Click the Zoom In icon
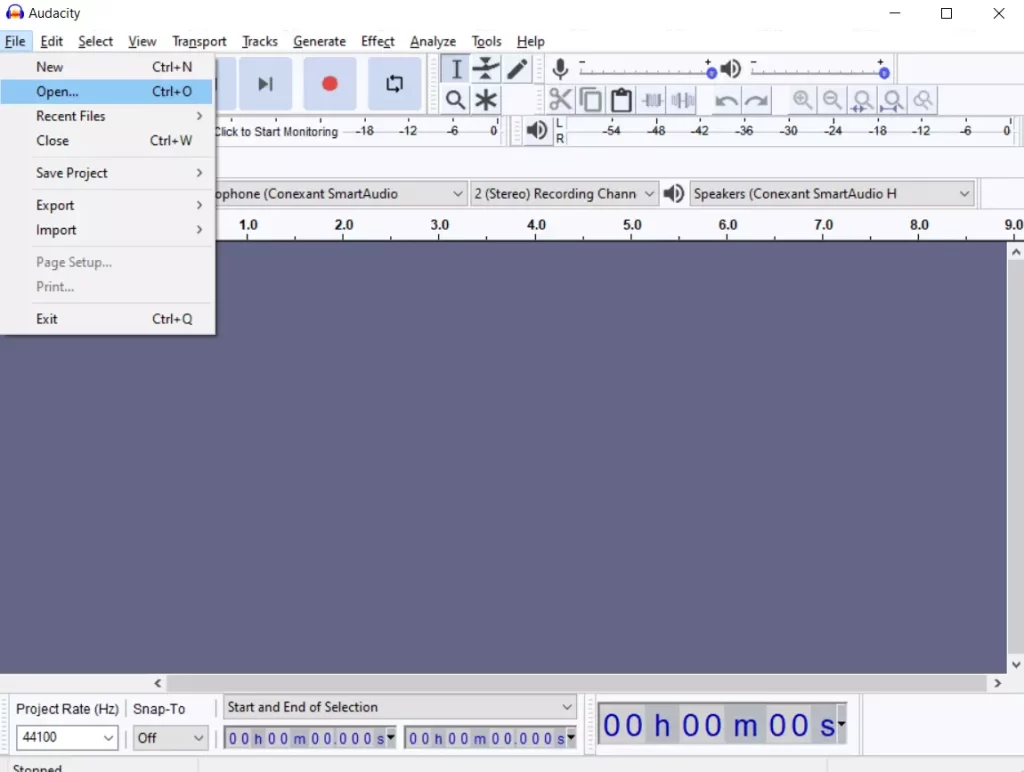 coord(802,100)
